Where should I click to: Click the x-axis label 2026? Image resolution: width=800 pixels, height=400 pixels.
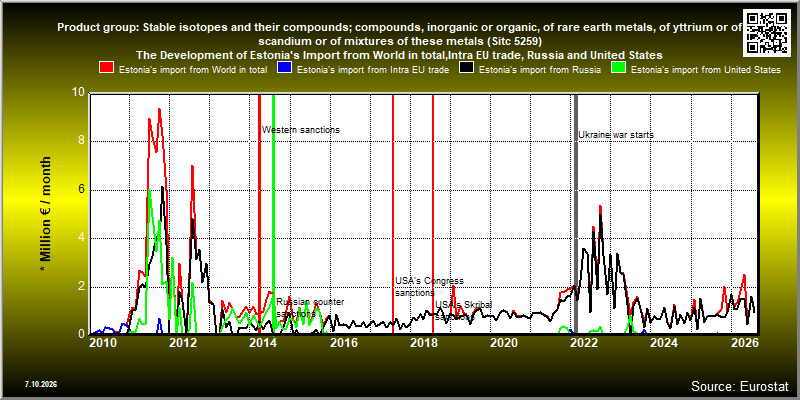point(743,343)
